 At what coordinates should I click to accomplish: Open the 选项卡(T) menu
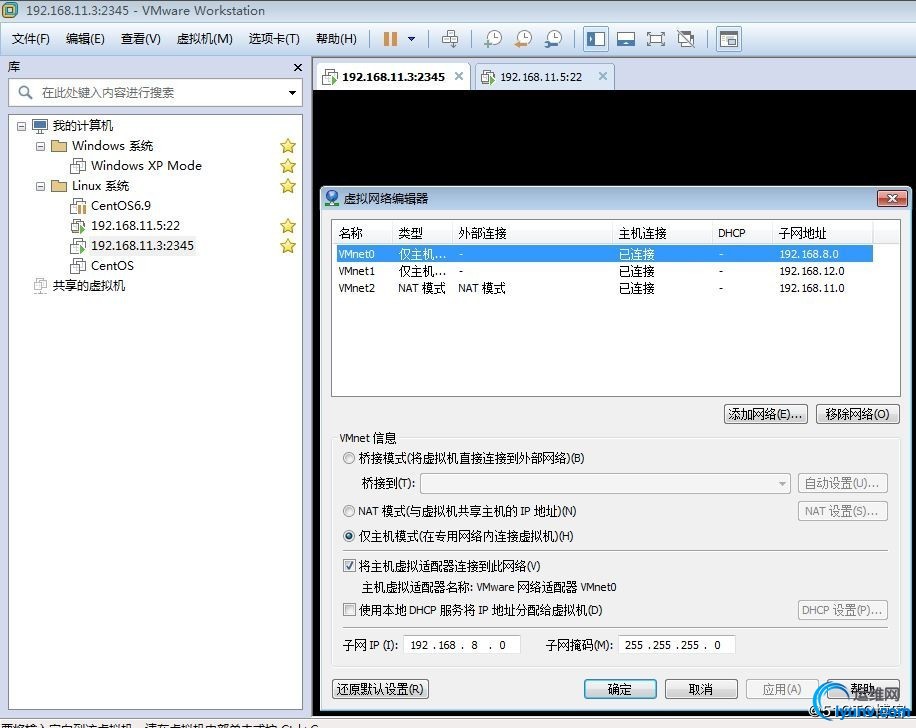coord(274,39)
